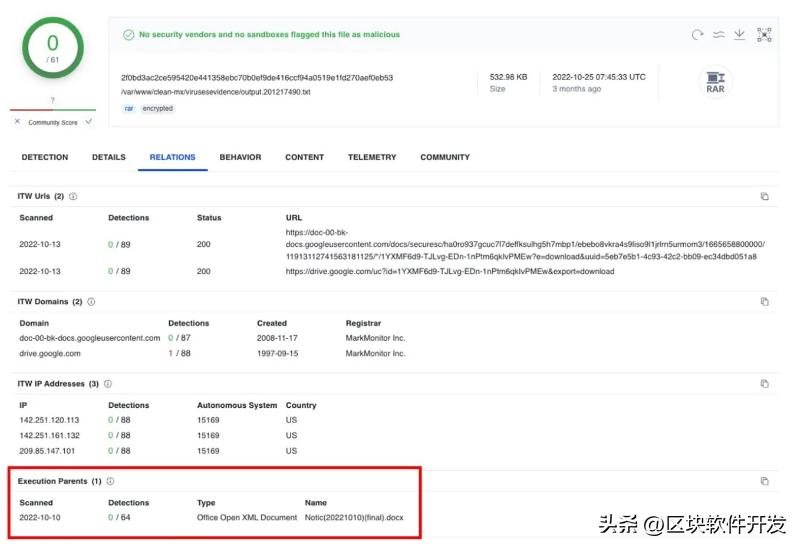The image size is (802, 550).
Task: Open the relations graph icon
Action: (x=764, y=34)
